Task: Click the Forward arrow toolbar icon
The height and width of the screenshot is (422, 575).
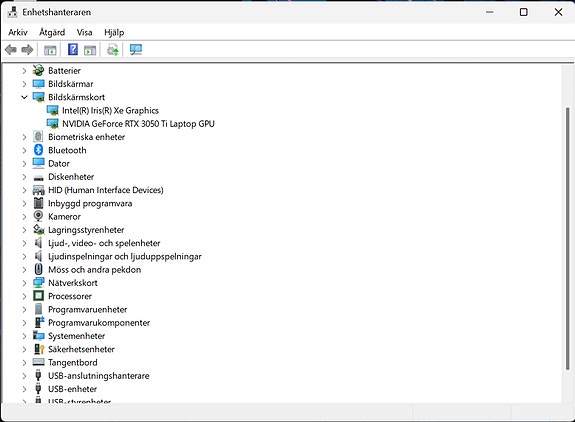Action: [x=28, y=49]
